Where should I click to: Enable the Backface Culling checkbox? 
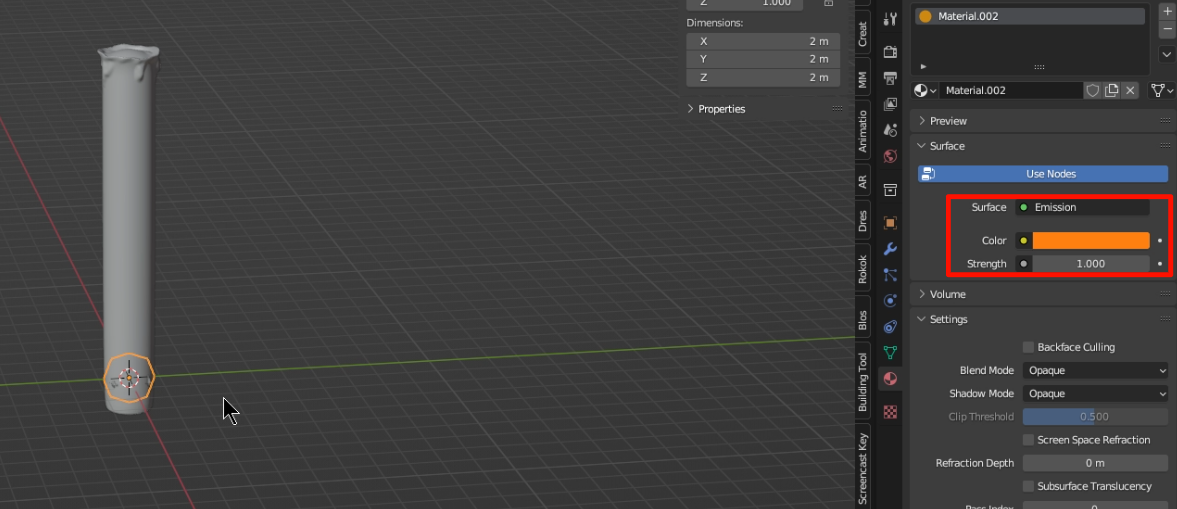1028,347
